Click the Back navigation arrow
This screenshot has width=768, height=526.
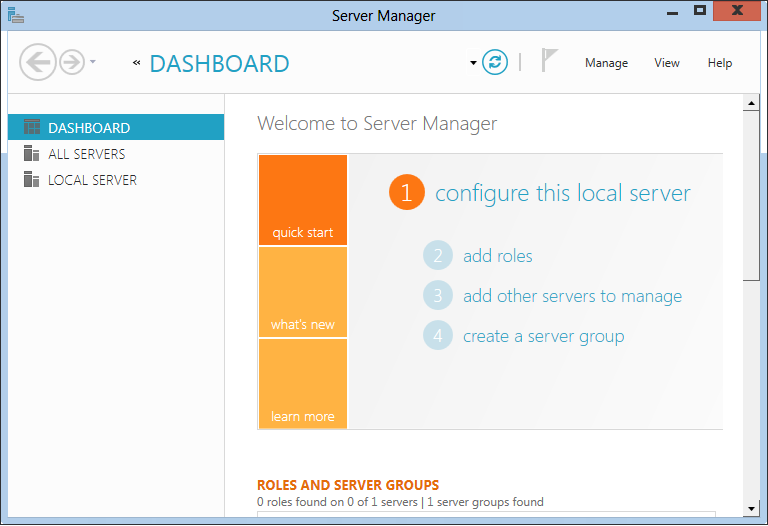click(x=38, y=62)
